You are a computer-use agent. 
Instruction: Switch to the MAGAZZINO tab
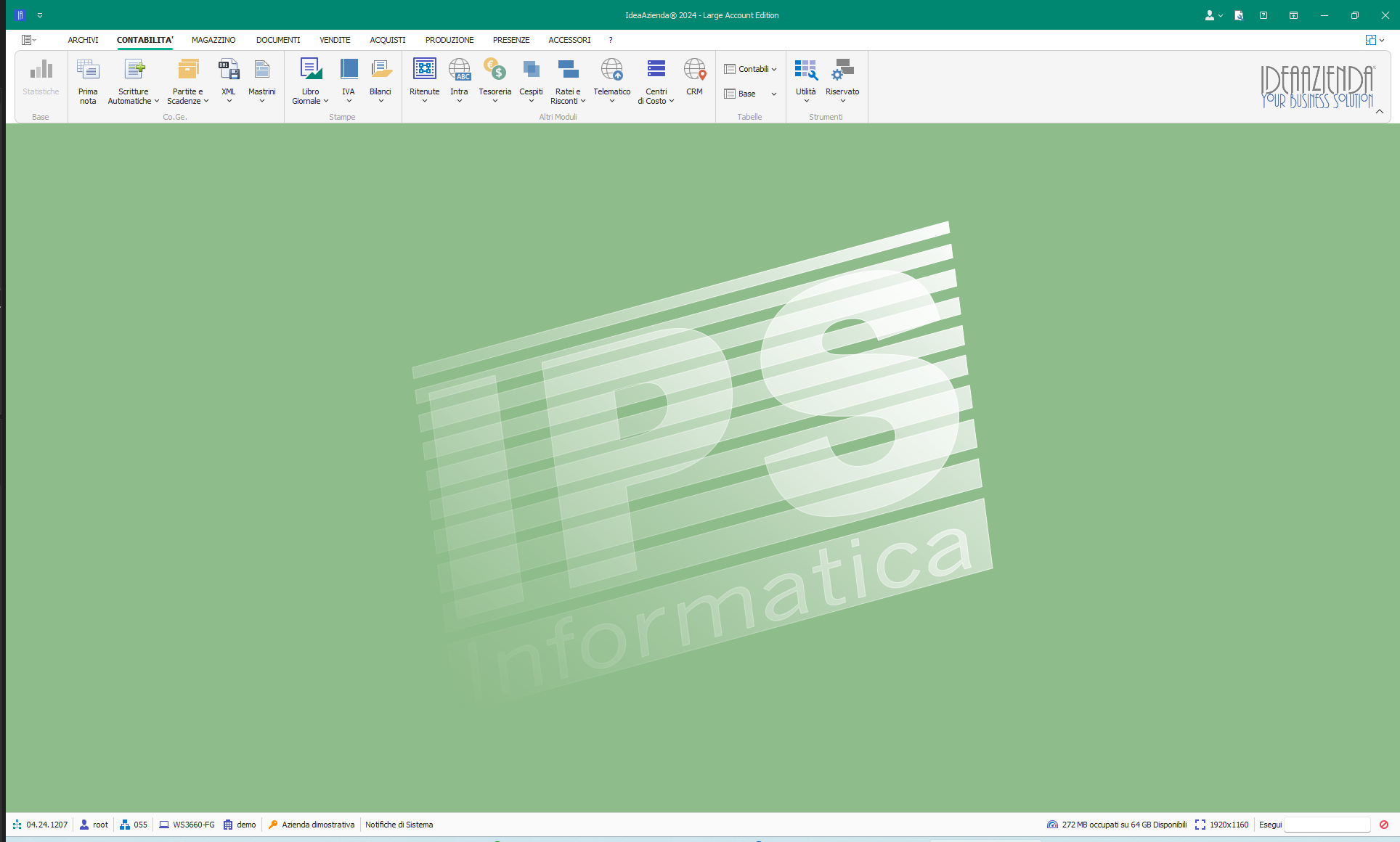(x=213, y=40)
